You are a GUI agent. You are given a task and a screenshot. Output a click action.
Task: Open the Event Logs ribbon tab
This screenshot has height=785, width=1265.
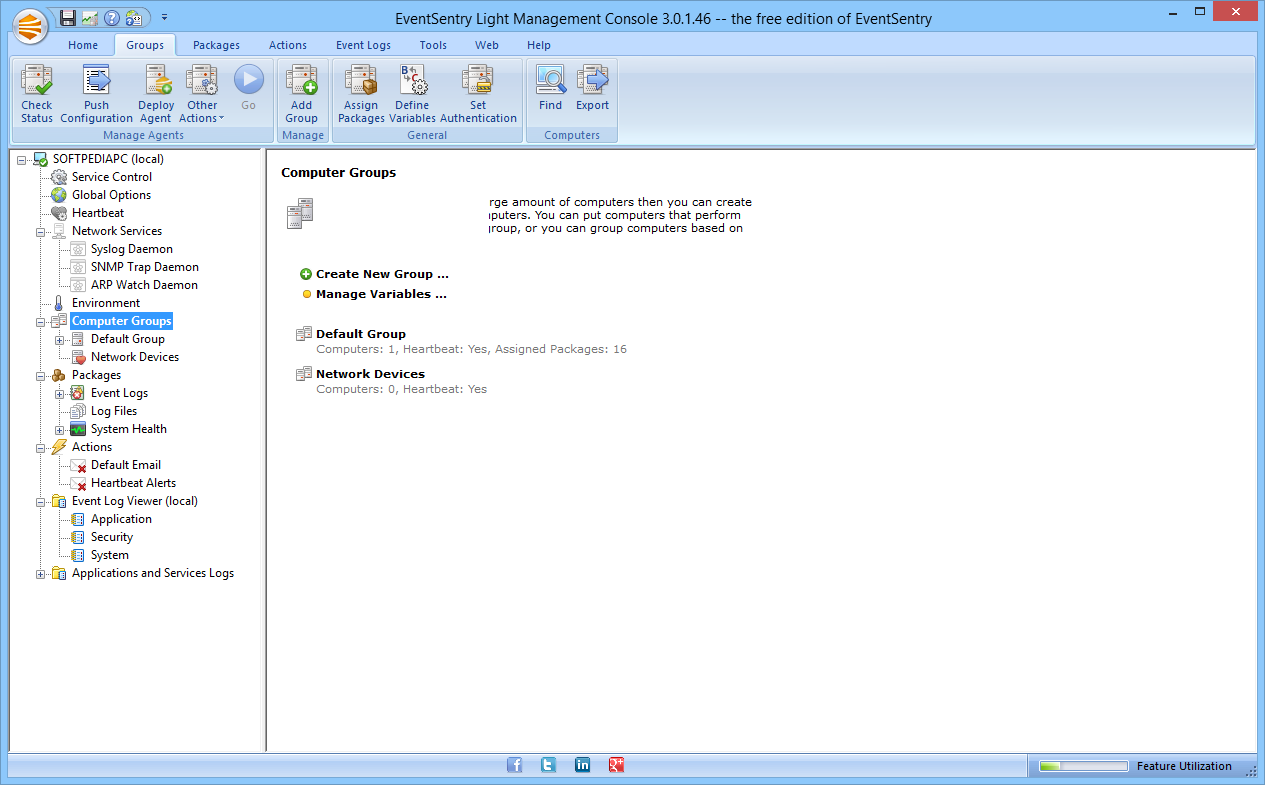(363, 45)
